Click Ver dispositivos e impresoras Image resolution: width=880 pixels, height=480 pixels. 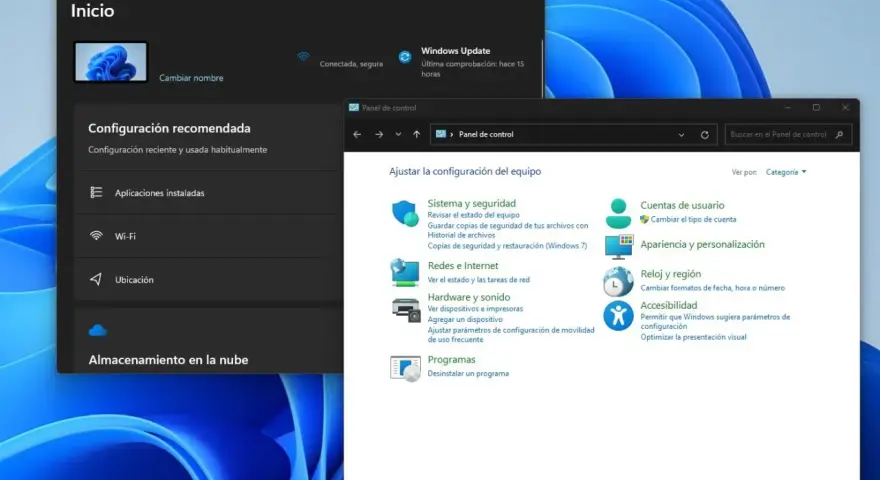point(475,309)
